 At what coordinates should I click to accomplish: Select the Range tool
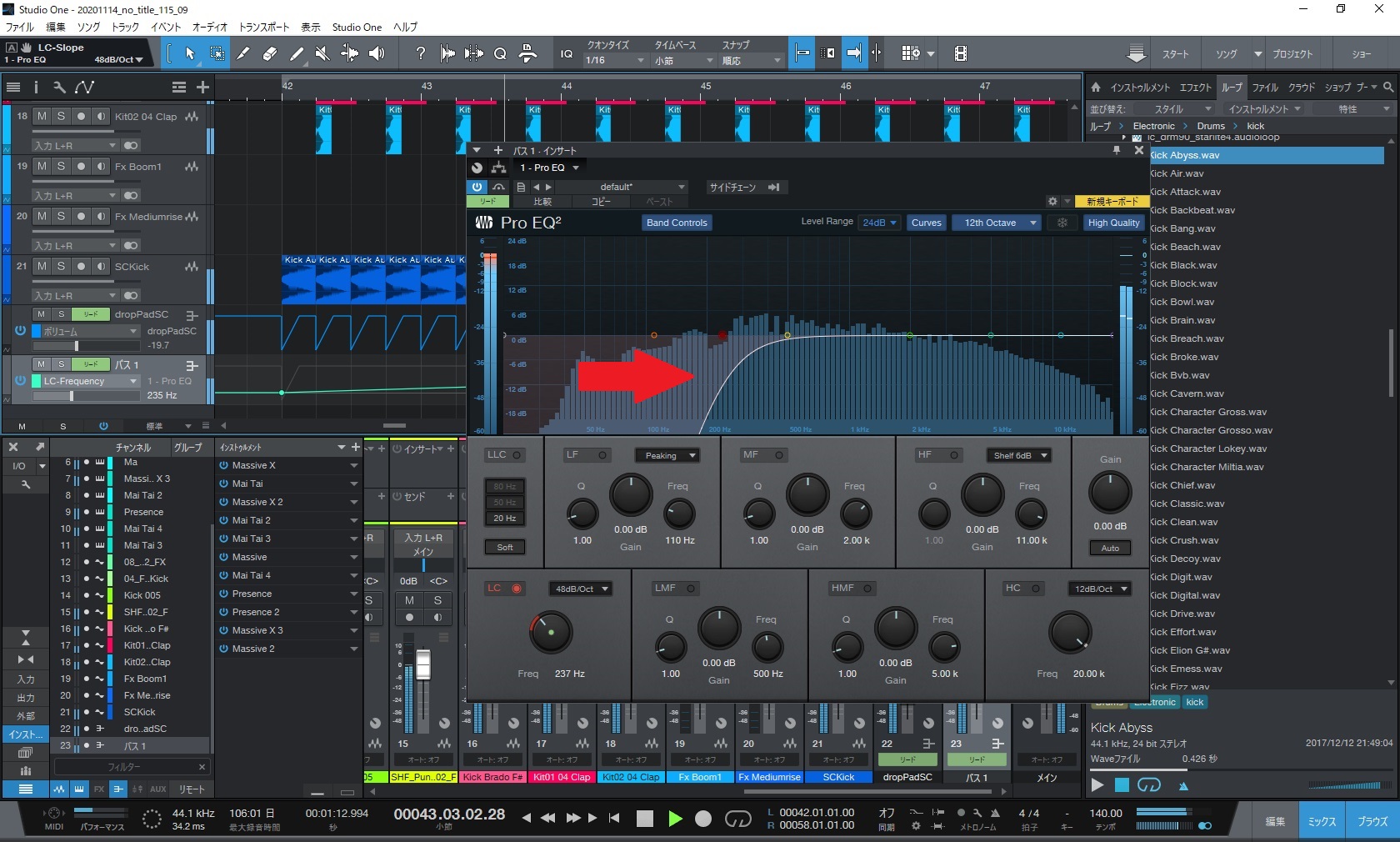[217, 53]
